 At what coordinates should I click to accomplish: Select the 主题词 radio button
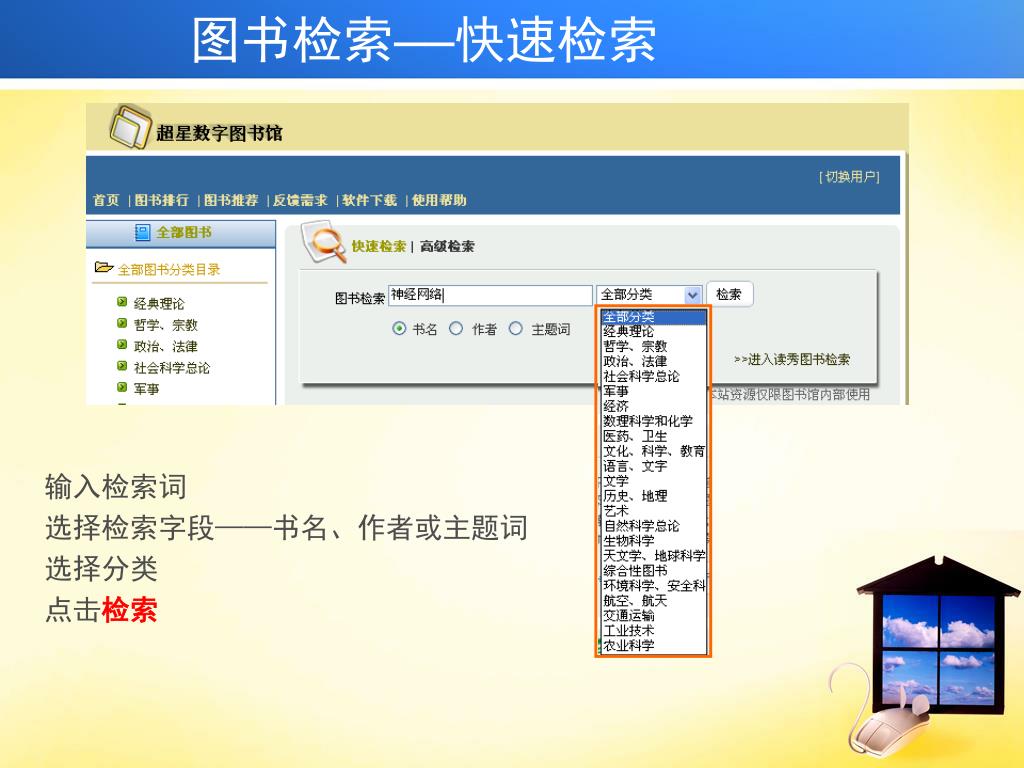pos(515,328)
